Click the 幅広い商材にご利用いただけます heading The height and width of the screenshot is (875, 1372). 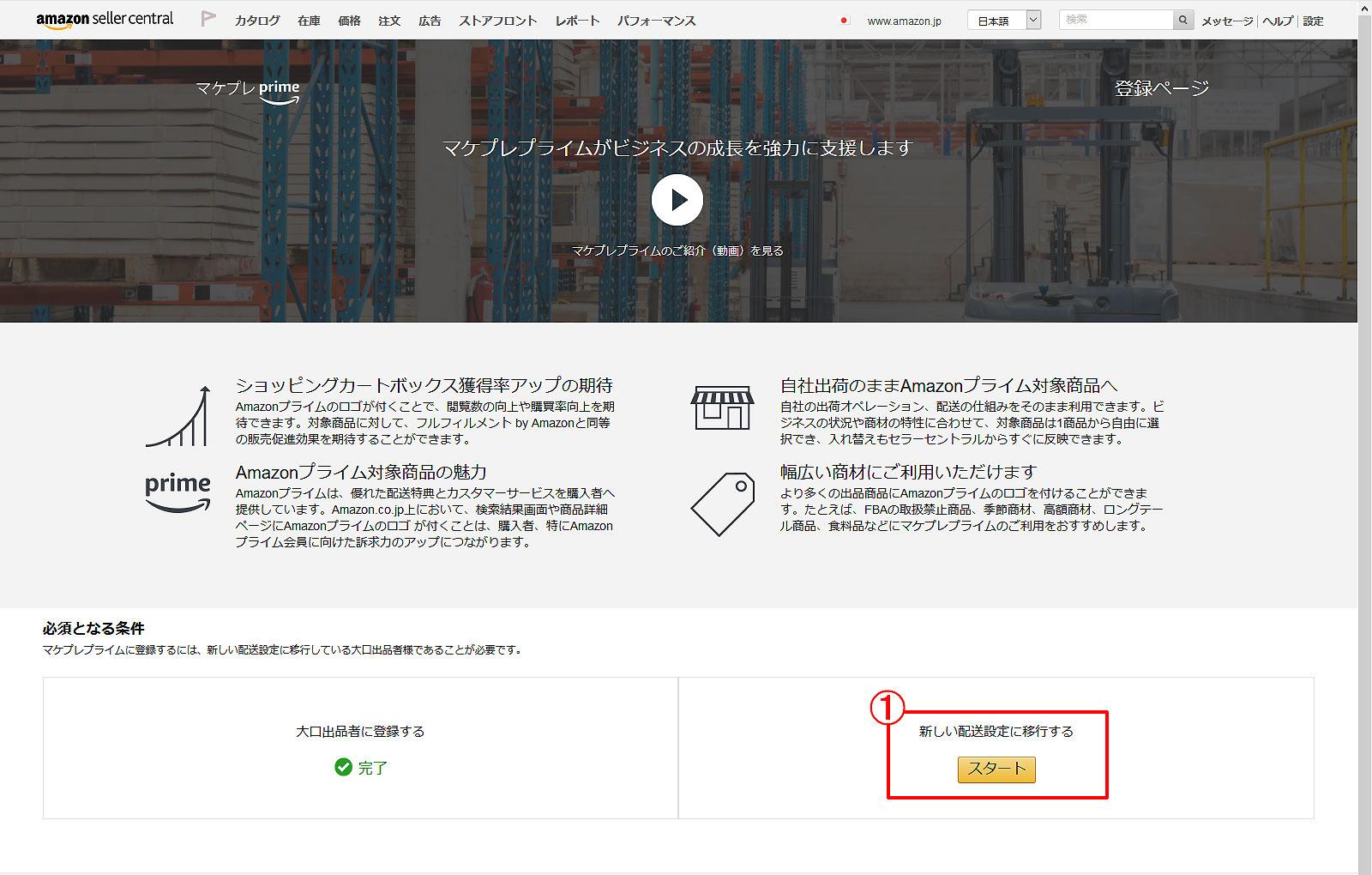(x=908, y=473)
